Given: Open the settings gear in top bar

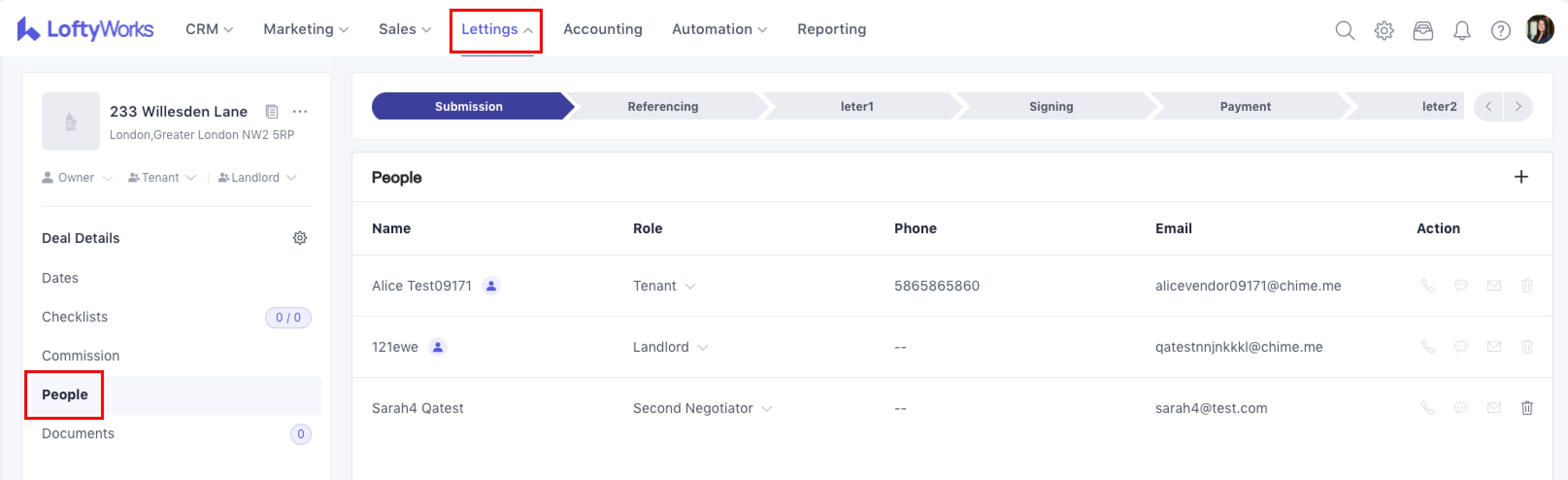Looking at the screenshot, I should (1384, 30).
